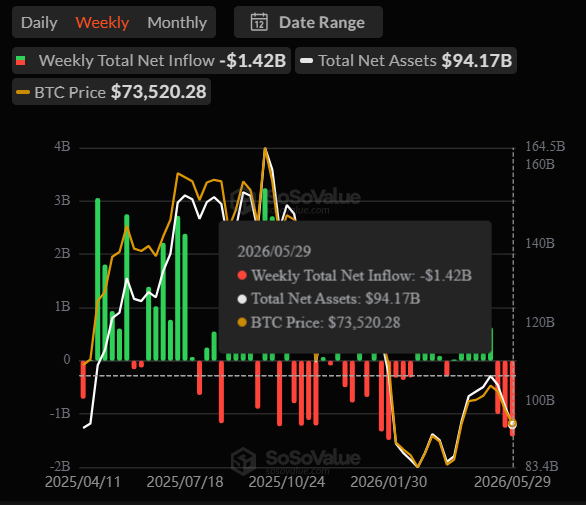The width and height of the screenshot is (586, 505).
Task: Open the Date Range picker
Action: [308, 22]
